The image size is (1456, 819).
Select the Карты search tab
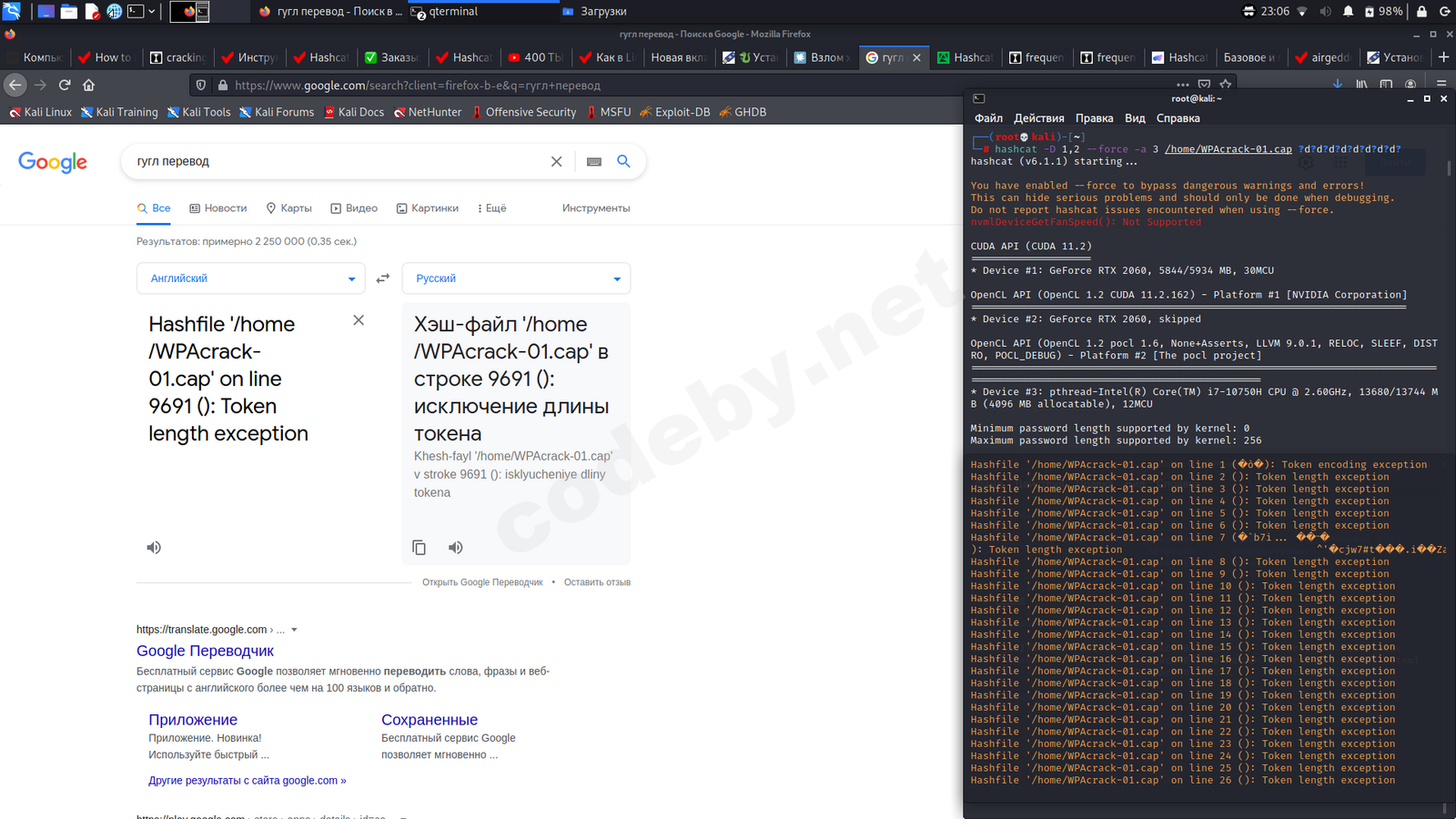[x=288, y=208]
